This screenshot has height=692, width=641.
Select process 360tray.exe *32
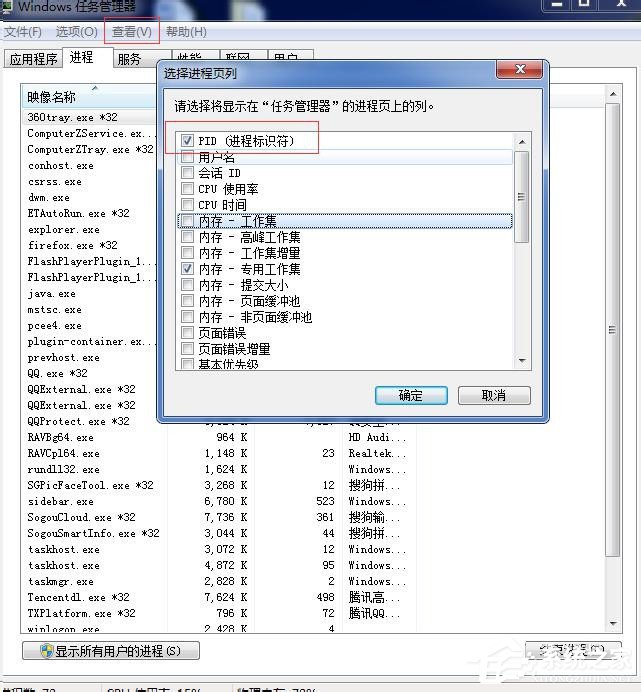click(72, 117)
